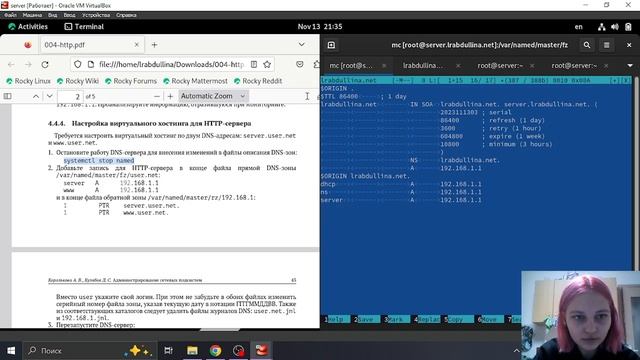
Task: Click battery icon in GNOME top bar
Action: (628, 27)
